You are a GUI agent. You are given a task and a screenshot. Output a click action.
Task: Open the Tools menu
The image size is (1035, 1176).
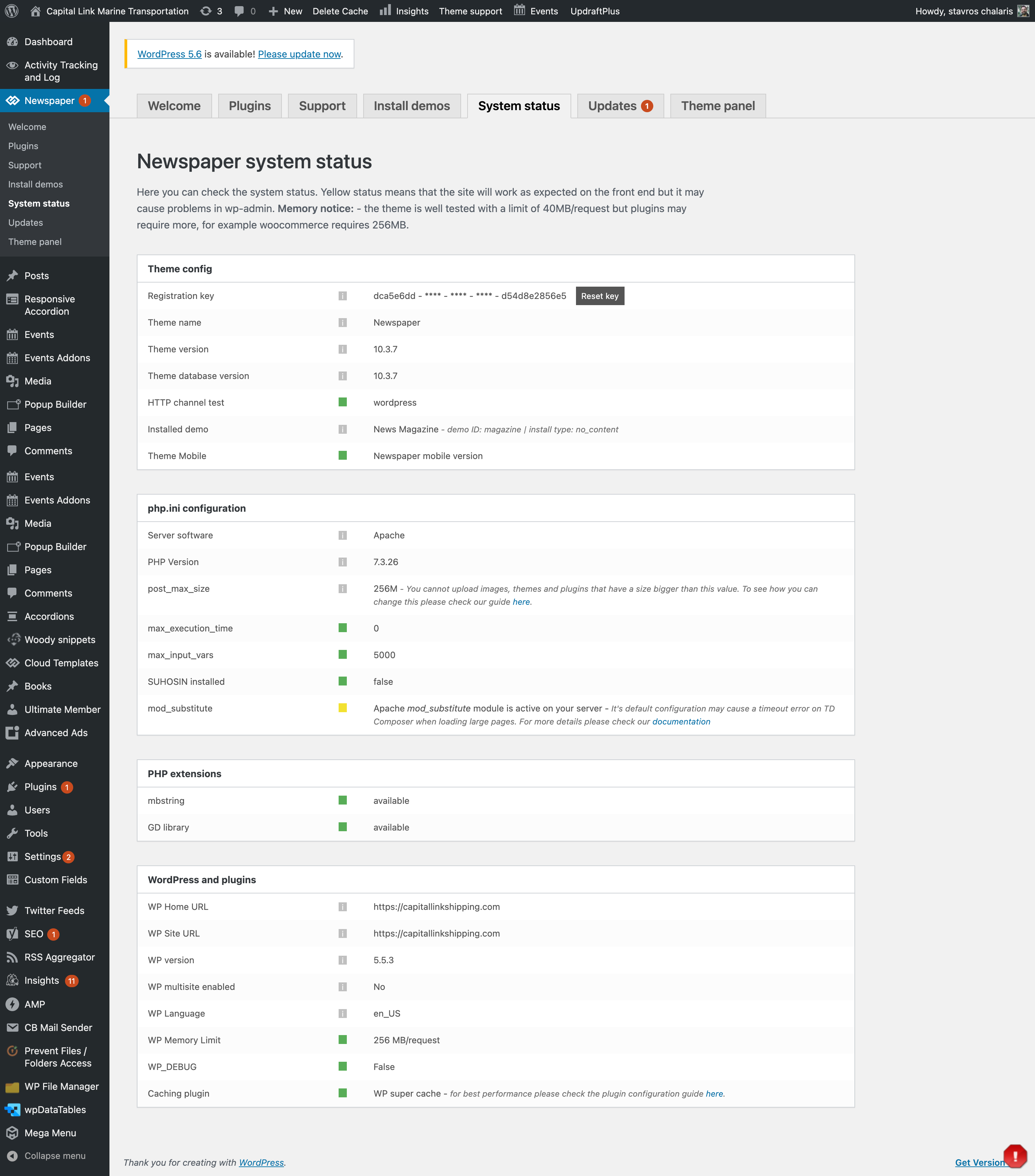click(x=55, y=833)
